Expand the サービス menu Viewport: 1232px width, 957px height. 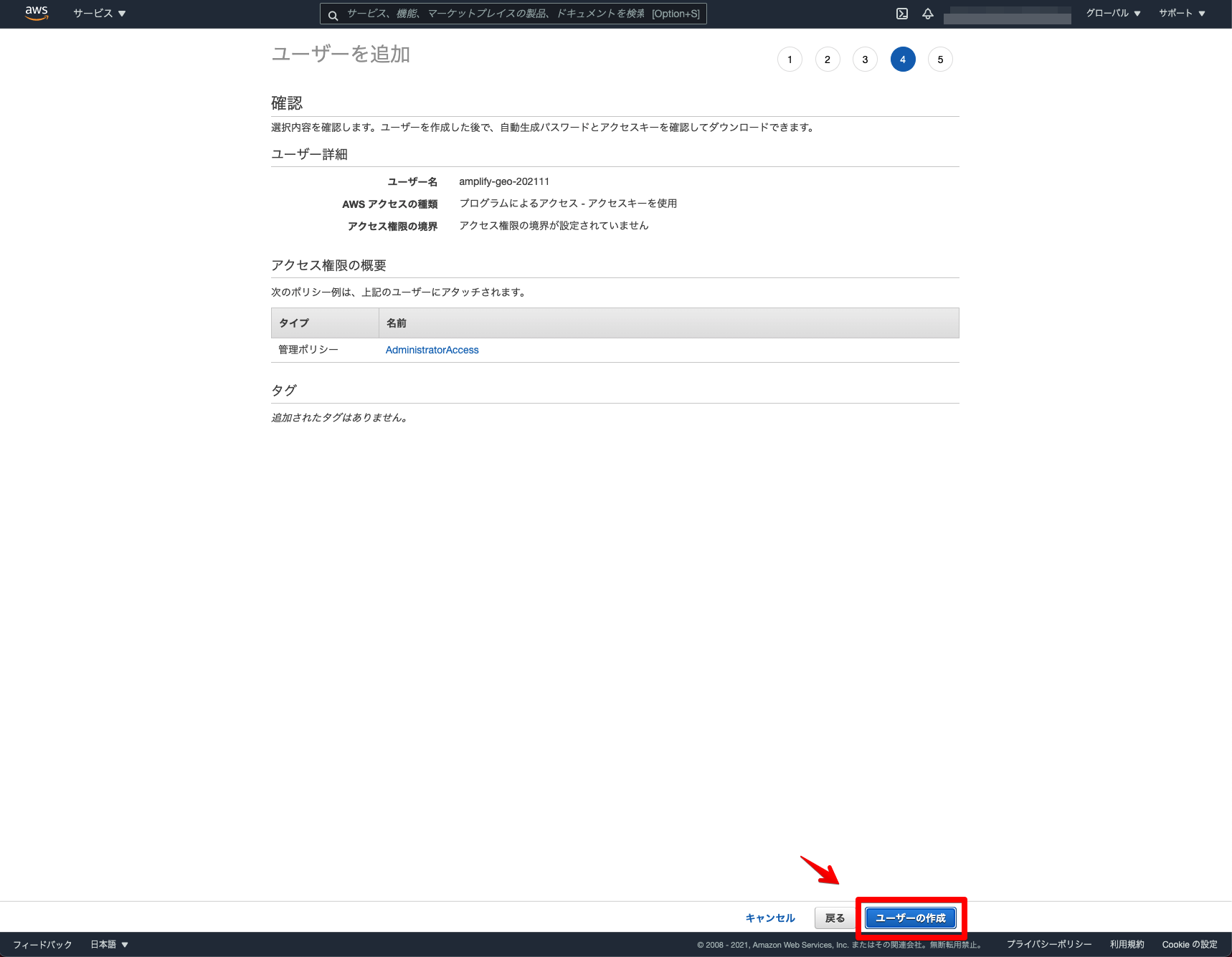[x=100, y=14]
